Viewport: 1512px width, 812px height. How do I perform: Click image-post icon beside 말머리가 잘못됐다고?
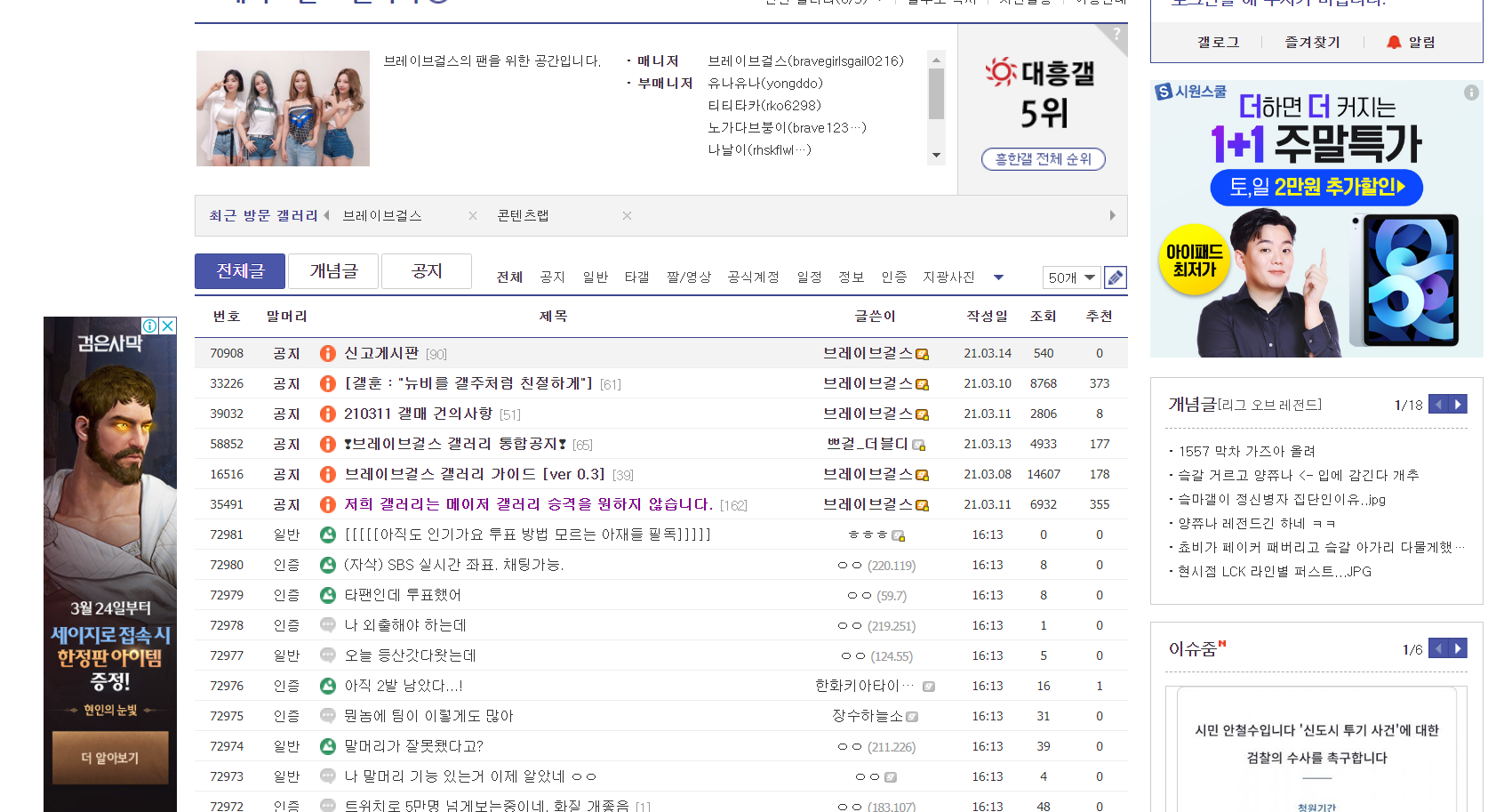click(x=328, y=746)
